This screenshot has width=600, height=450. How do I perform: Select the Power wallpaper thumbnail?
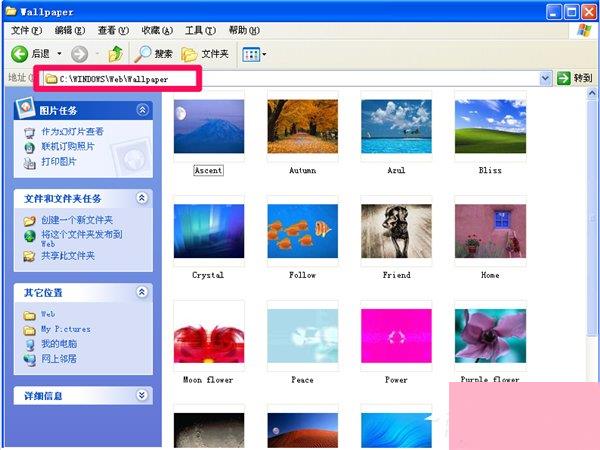coord(396,336)
